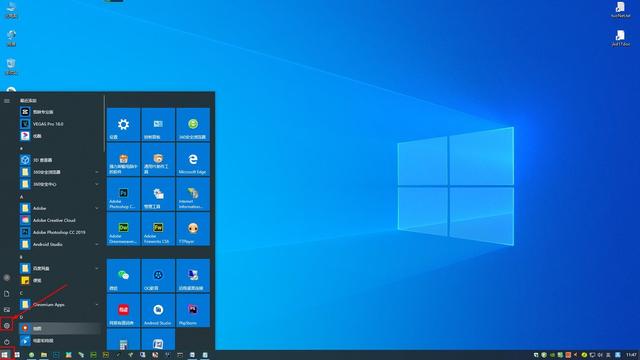Open Documents from the Start rail
This screenshot has width=640, height=360.
click(x=7, y=293)
